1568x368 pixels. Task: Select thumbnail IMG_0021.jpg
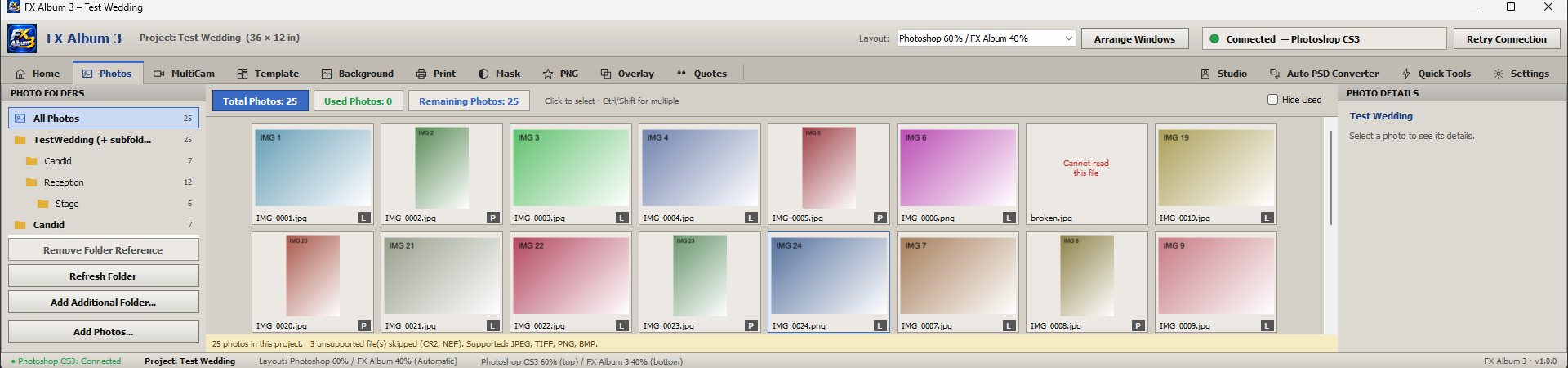(442, 282)
